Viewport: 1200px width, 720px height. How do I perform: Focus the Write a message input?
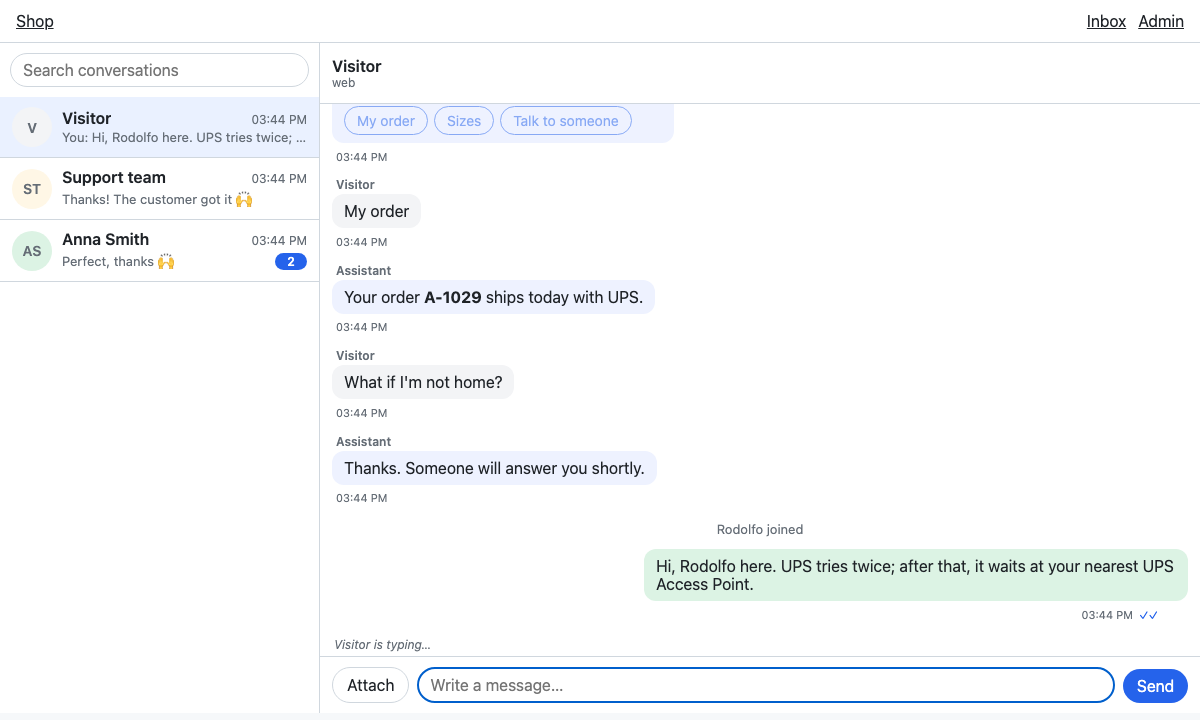tap(766, 685)
